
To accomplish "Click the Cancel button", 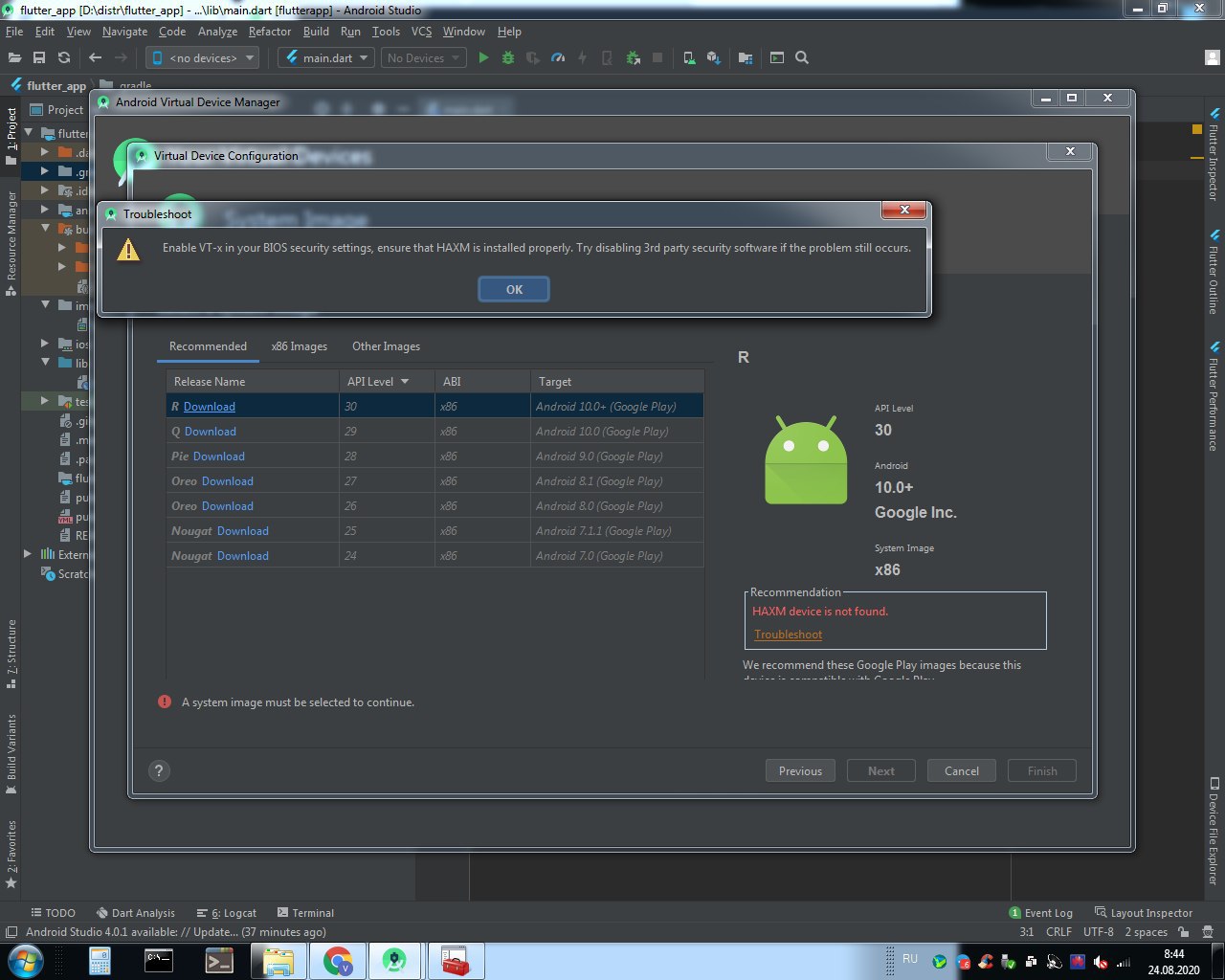I will (x=962, y=771).
